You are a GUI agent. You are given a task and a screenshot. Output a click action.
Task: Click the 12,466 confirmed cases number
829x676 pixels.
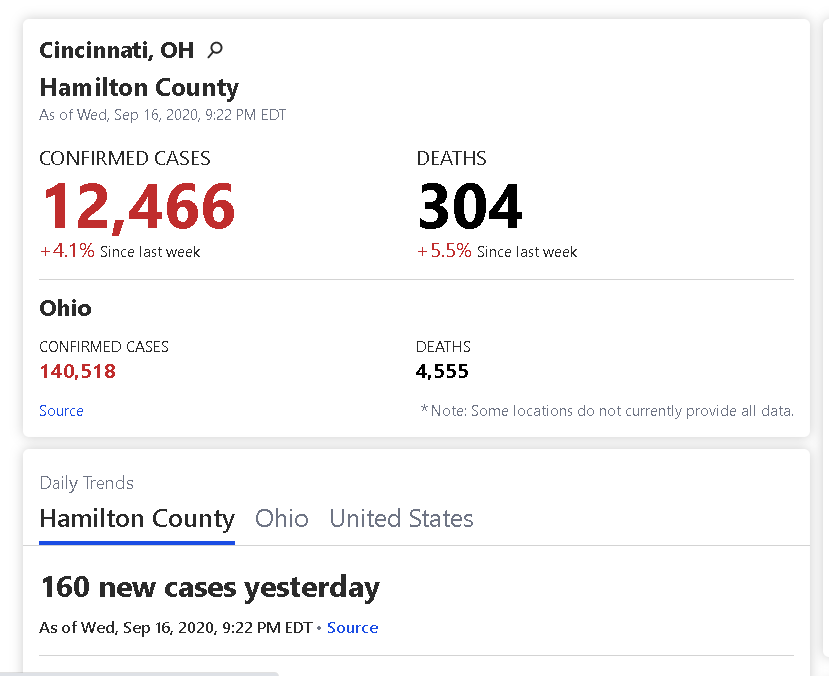[x=138, y=206]
